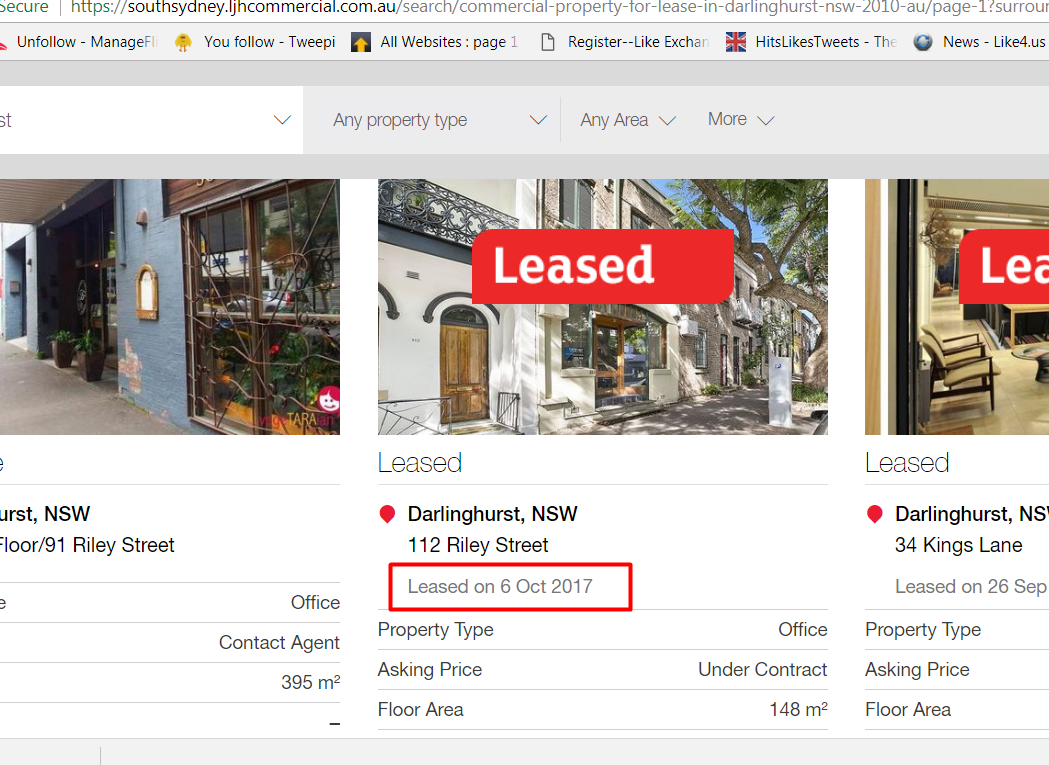Click the Contact Agent value
This screenshot has width=1049, height=765.
(279, 643)
